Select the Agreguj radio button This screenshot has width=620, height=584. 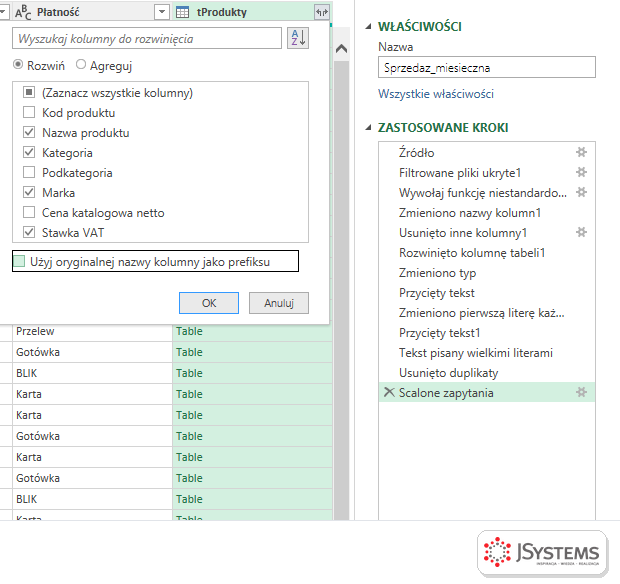coord(81,64)
